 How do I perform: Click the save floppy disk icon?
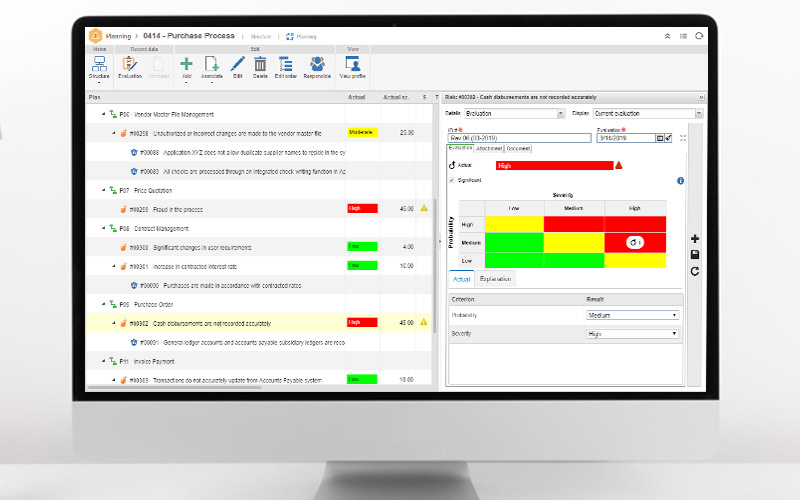coord(695,255)
